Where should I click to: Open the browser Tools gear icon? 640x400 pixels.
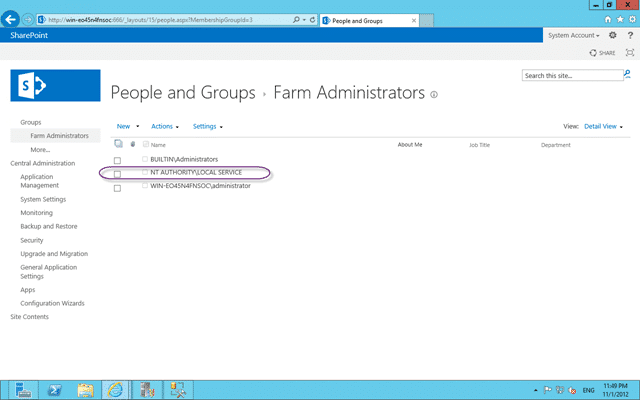[x=632, y=19]
